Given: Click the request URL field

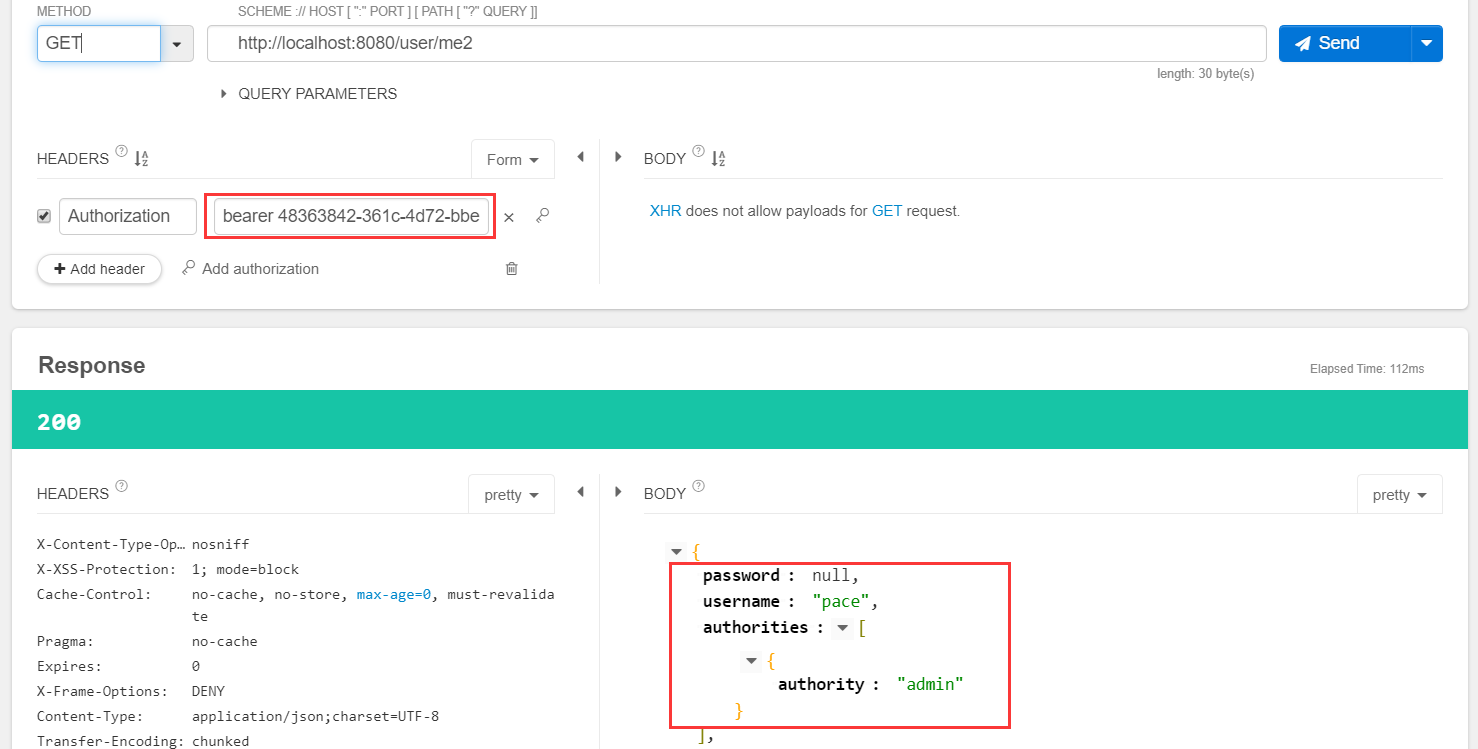Looking at the screenshot, I should 737,44.
